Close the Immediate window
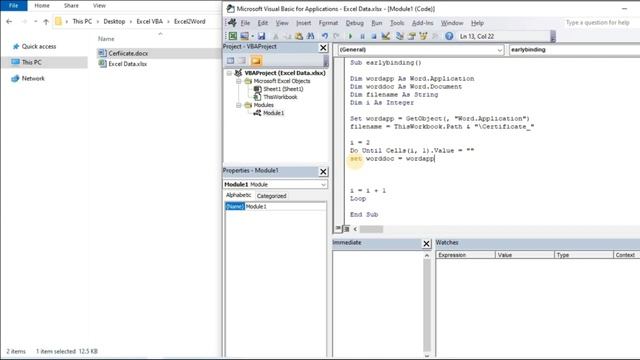The height and width of the screenshot is (360, 640). 427,244
